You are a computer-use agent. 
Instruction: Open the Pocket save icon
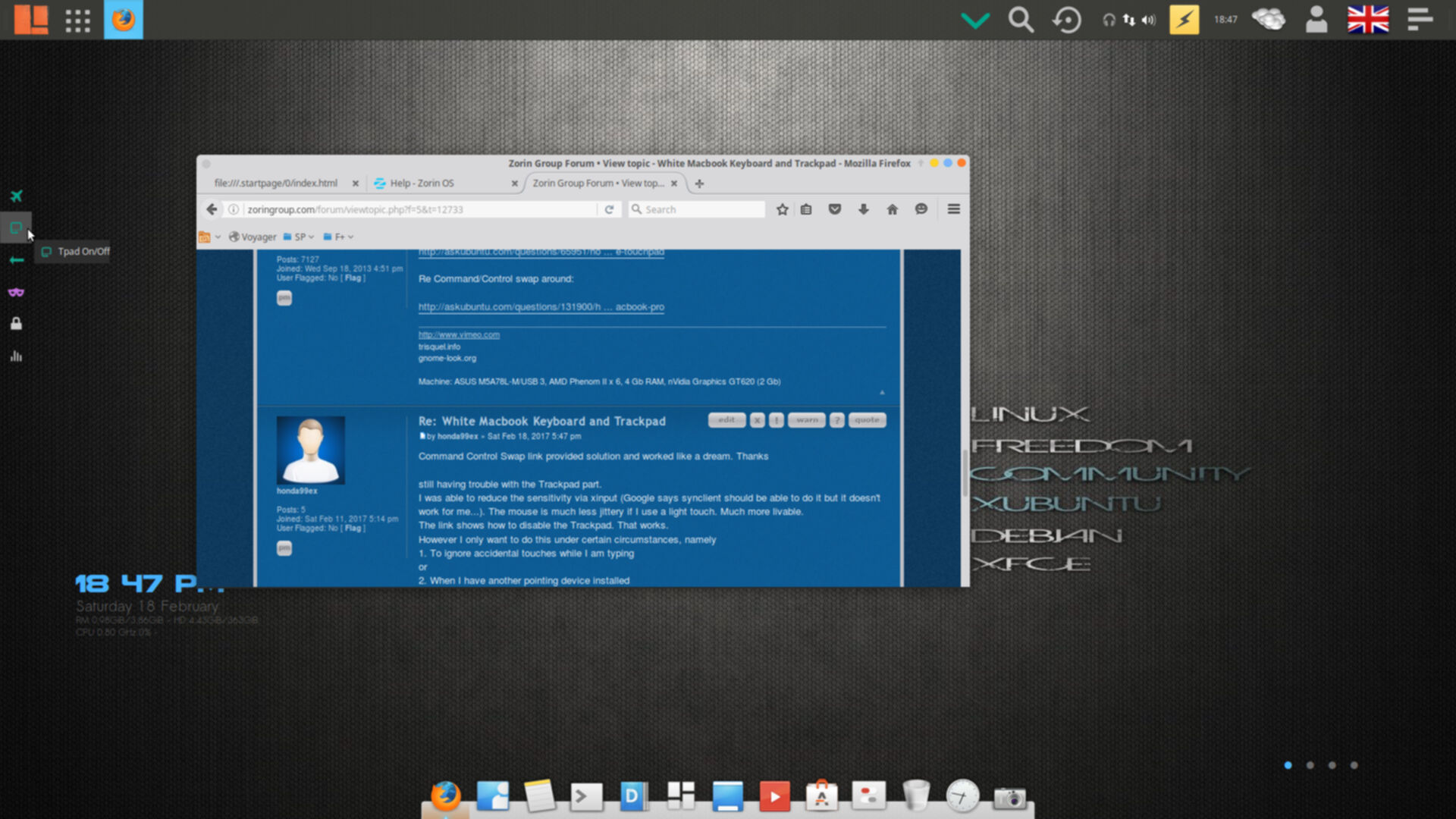coord(834,209)
